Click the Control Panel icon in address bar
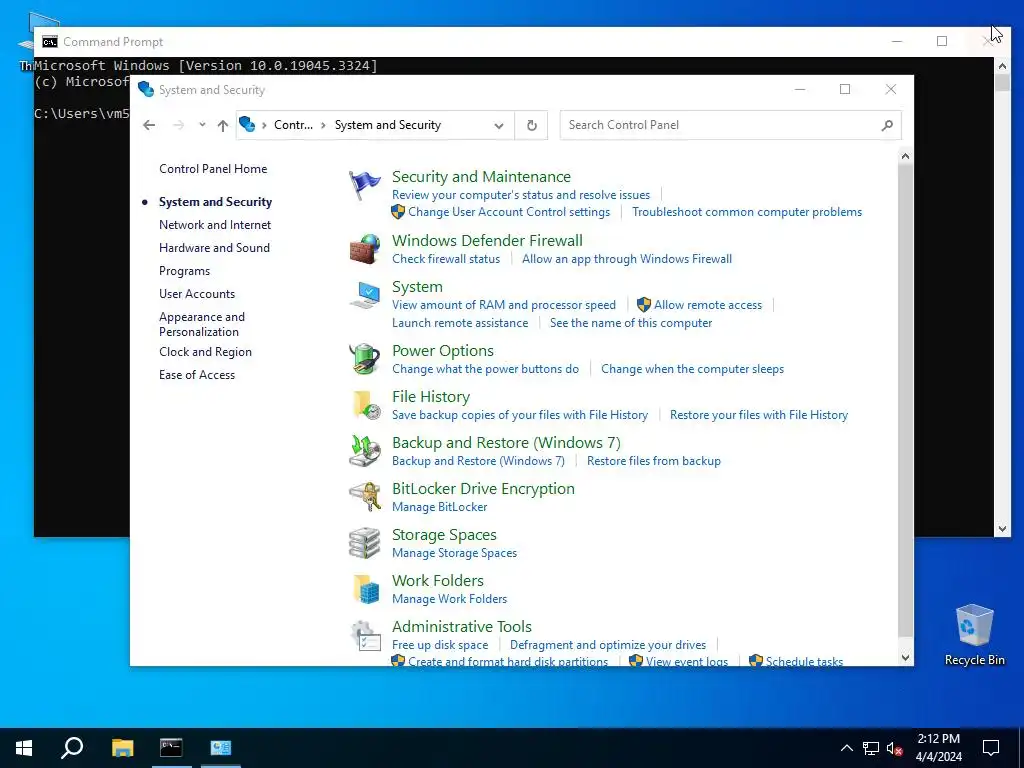Viewport: 1024px width, 768px height. point(247,124)
